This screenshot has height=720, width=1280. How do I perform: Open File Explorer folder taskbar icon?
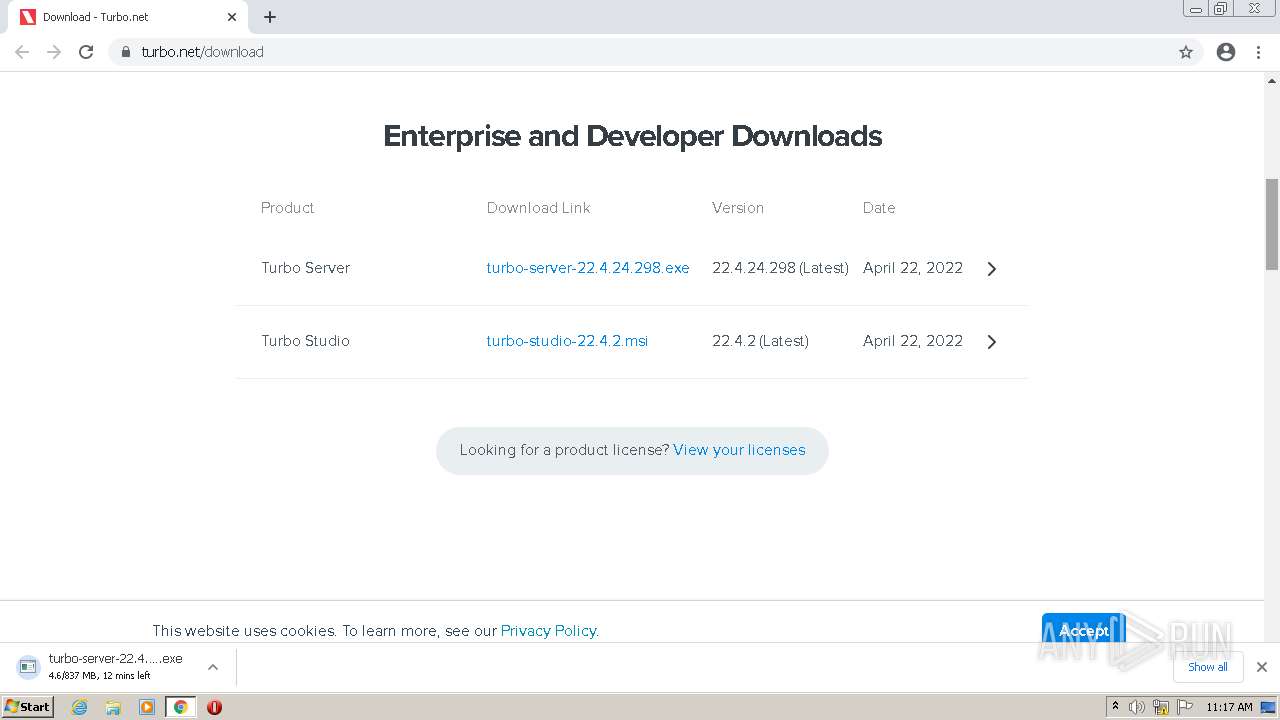[x=113, y=707]
